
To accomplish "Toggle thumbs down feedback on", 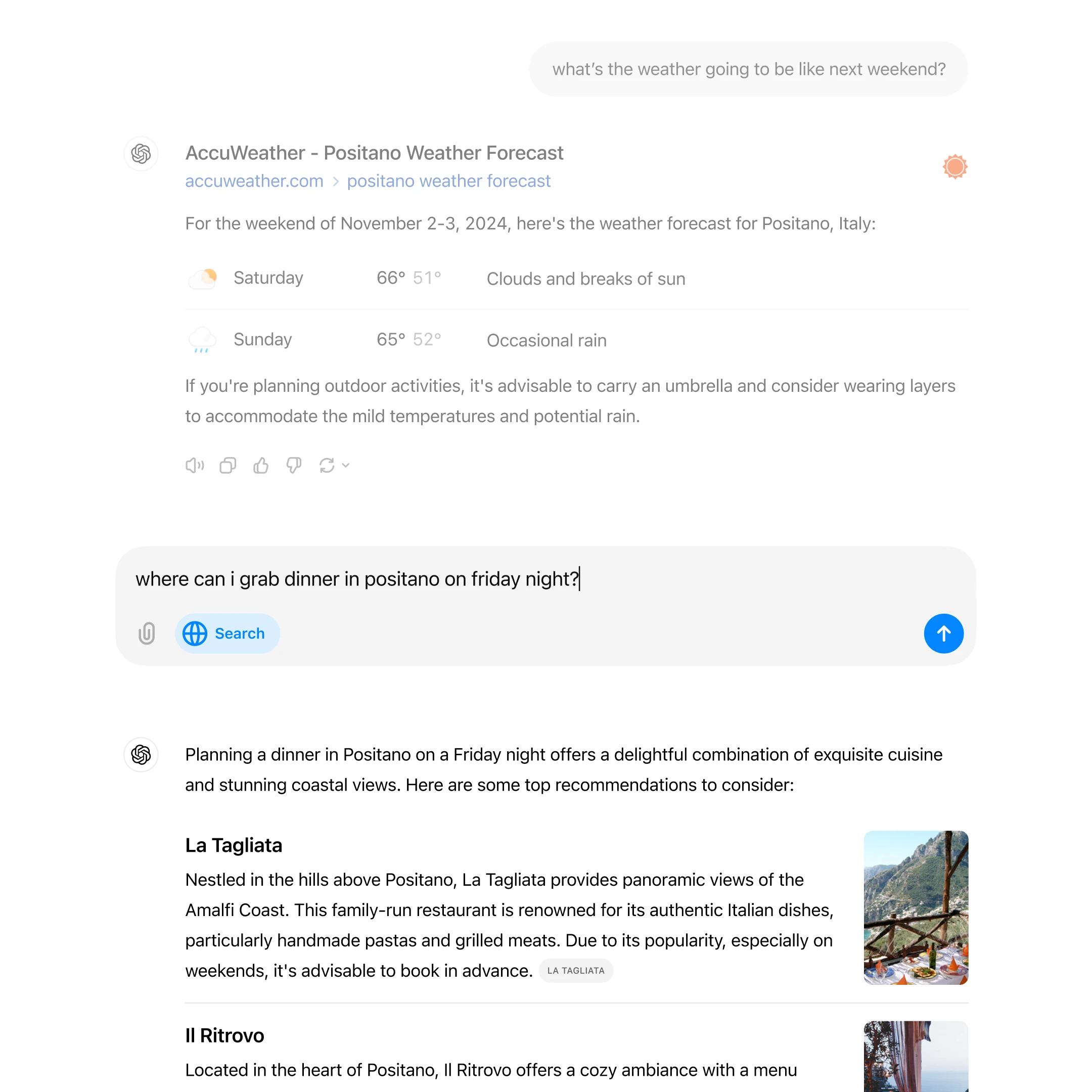I will (x=294, y=466).
